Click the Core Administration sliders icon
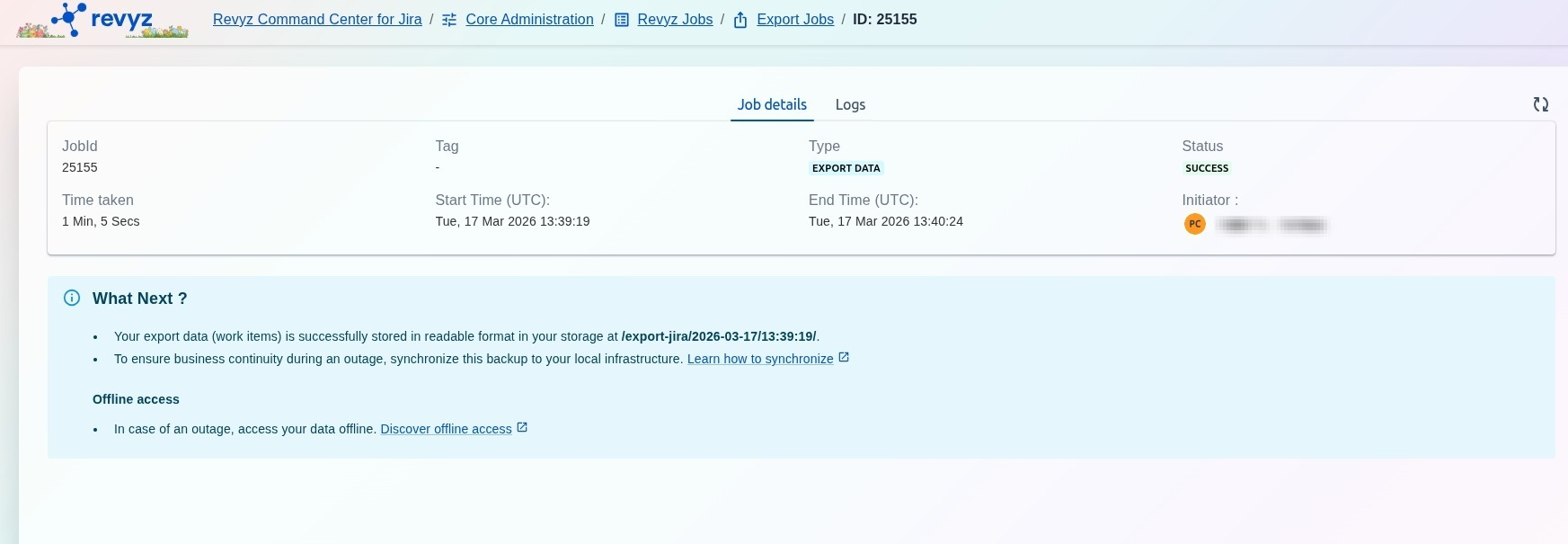The height and width of the screenshot is (544, 1568). (x=449, y=20)
